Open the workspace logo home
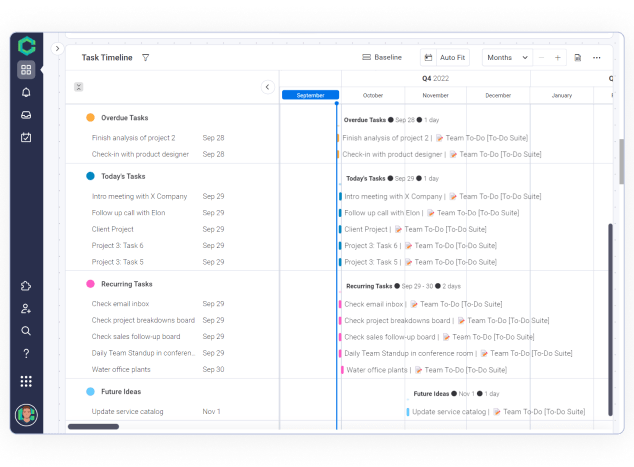This screenshot has height=467, width=634. click(x=27, y=46)
